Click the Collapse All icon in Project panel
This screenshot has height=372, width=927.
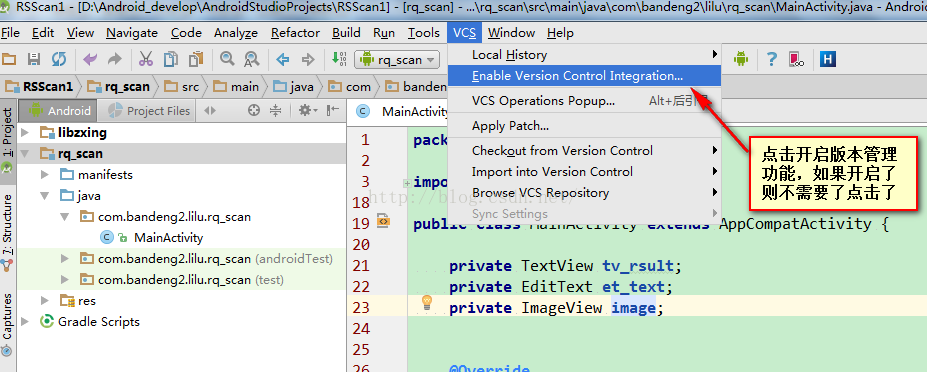tap(275, 111)
